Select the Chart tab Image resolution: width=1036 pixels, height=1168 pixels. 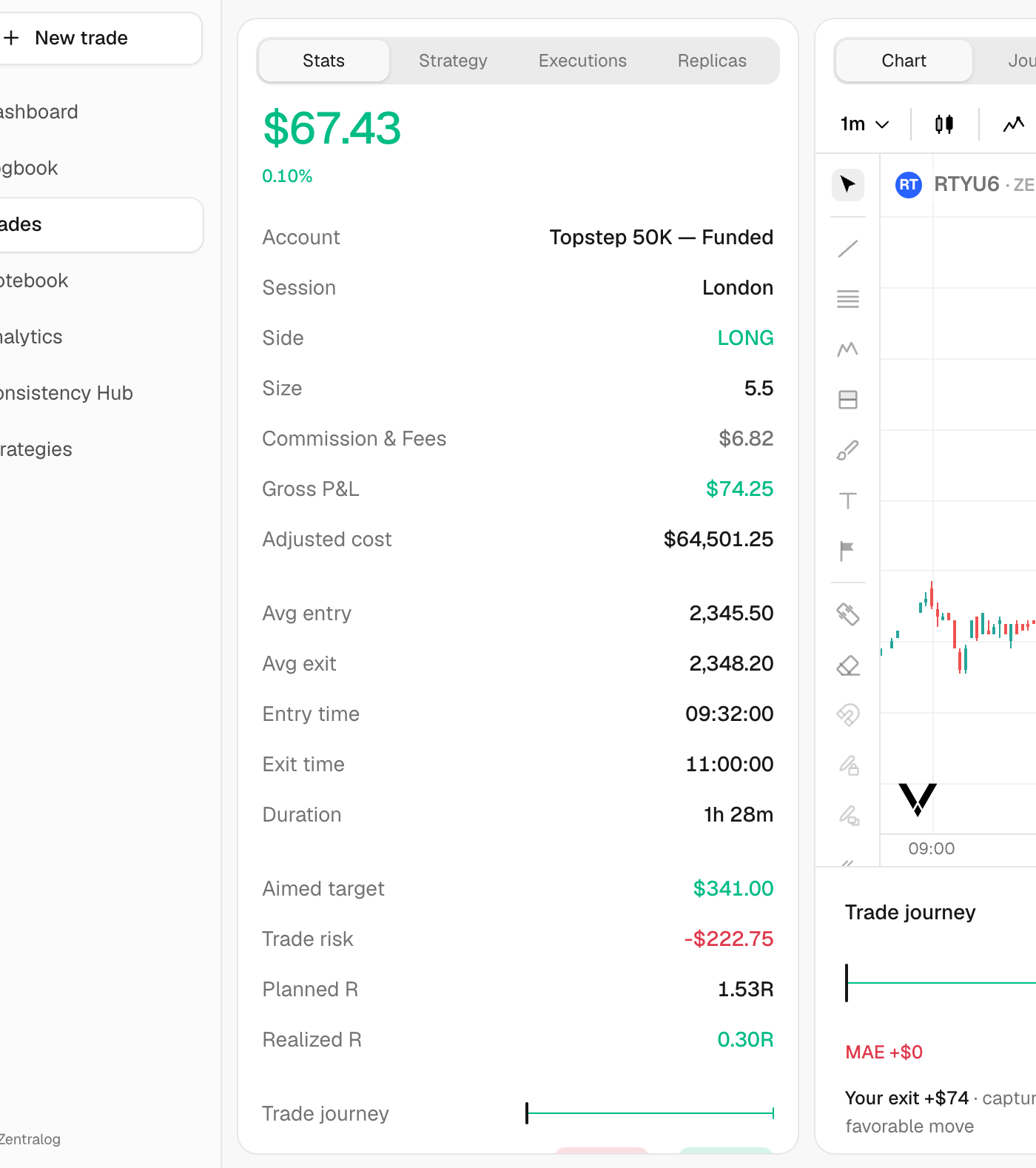point(904,61)
